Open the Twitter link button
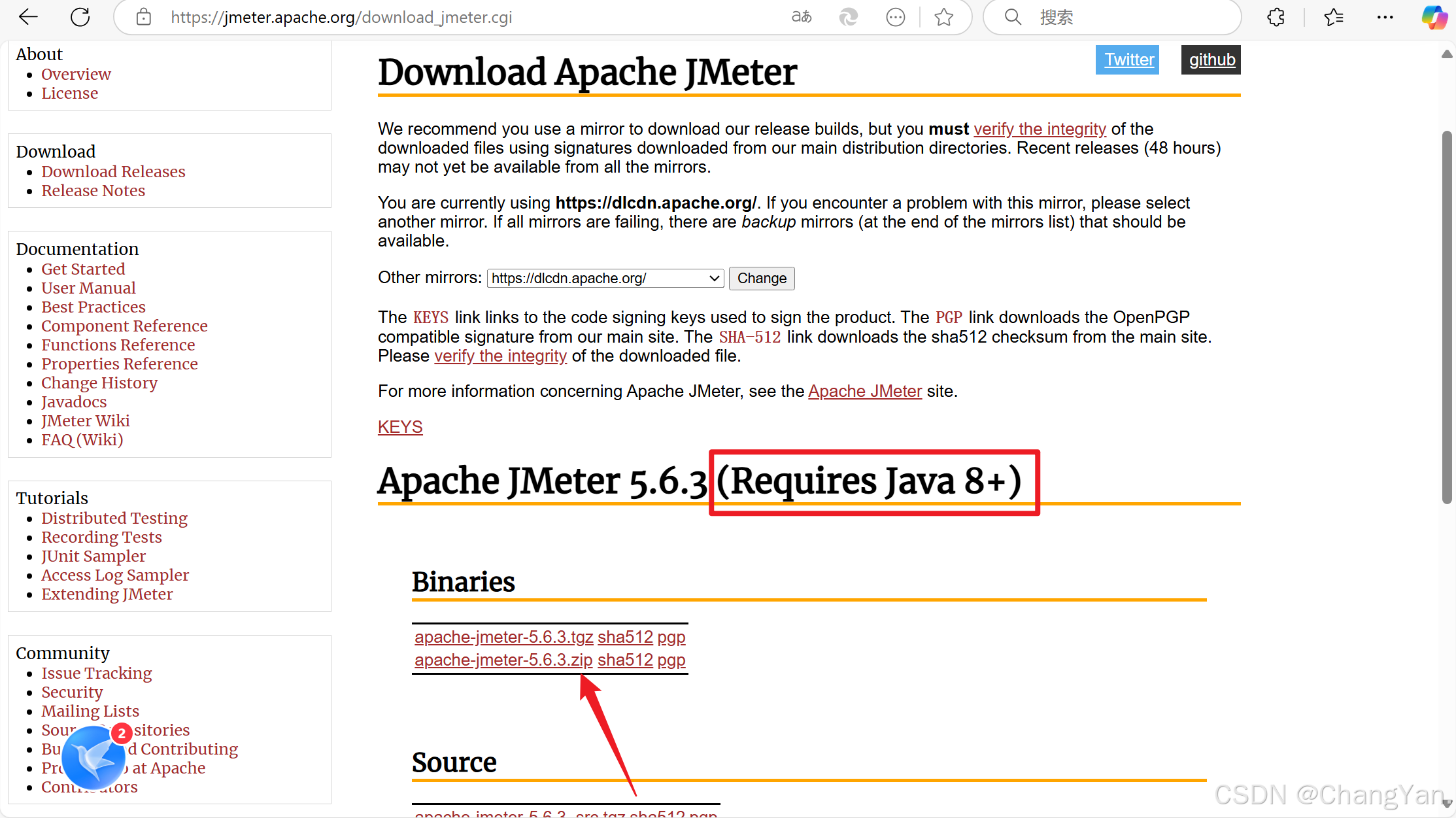This screenshot has width=1456, height=818. pyautogui.click(x=1128, y=60)
